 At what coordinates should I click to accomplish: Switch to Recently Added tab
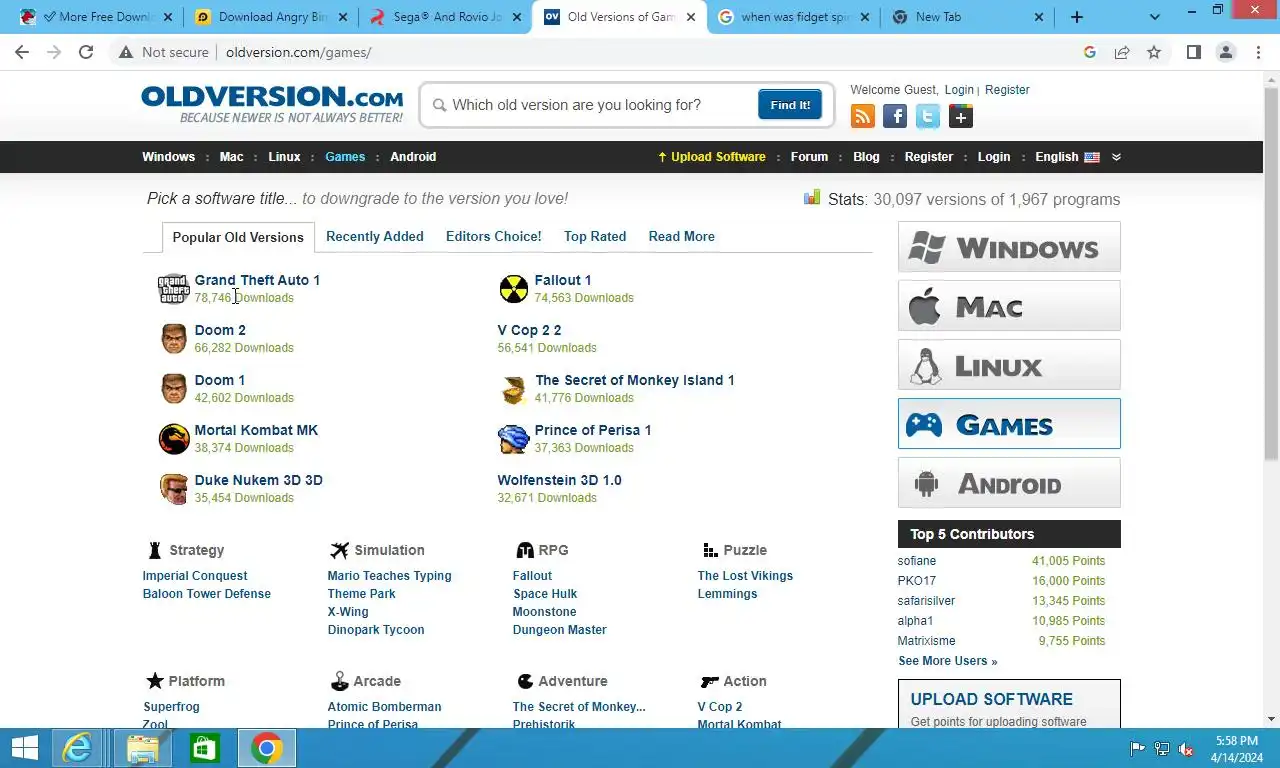coord(375,236)
